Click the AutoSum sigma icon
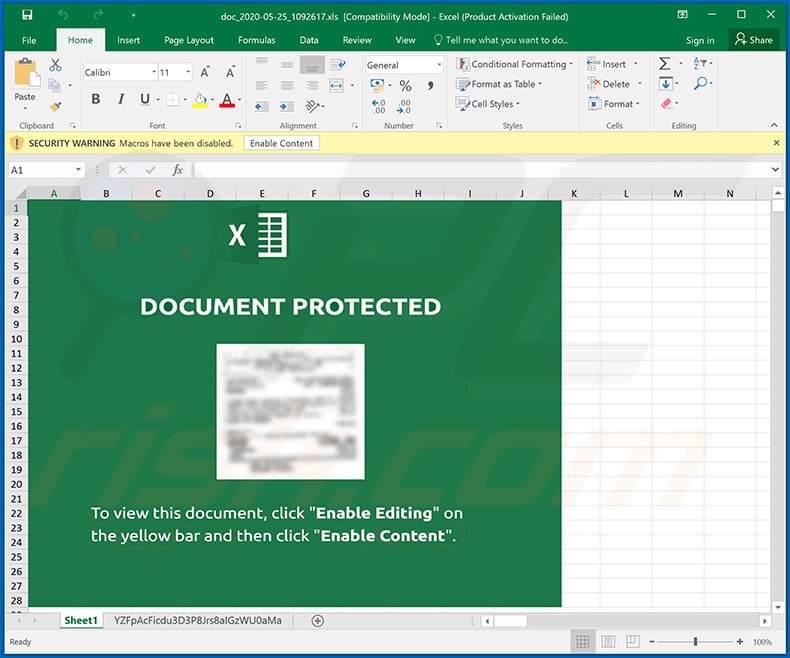The height and width of the screenshot is (658, 790). [x=665, y=63]
